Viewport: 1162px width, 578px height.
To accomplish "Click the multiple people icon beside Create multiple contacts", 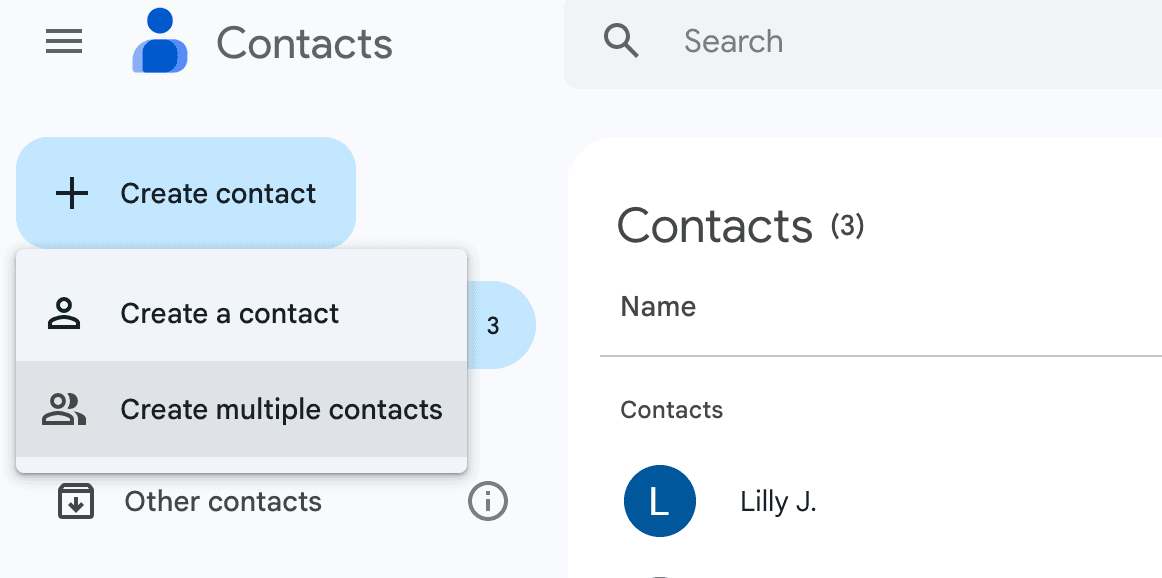I will [63, 408].
